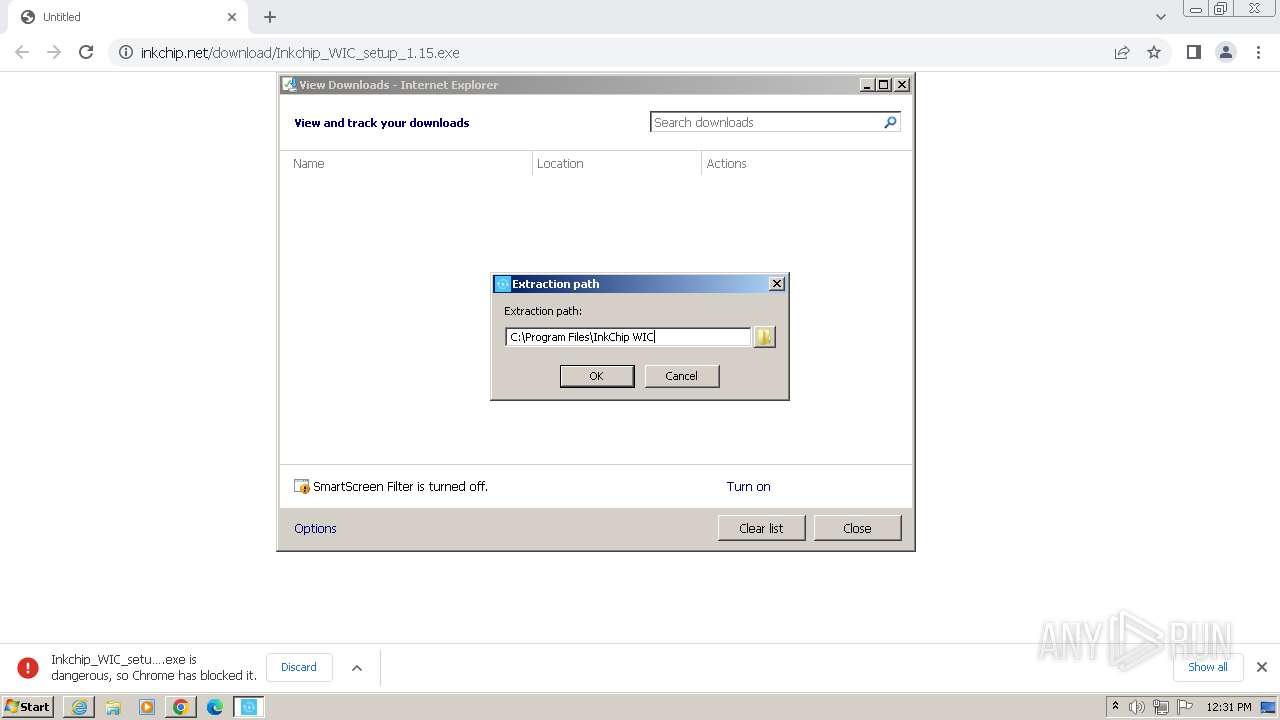
Task: Open a new tab with plus button
Action: 270,17
